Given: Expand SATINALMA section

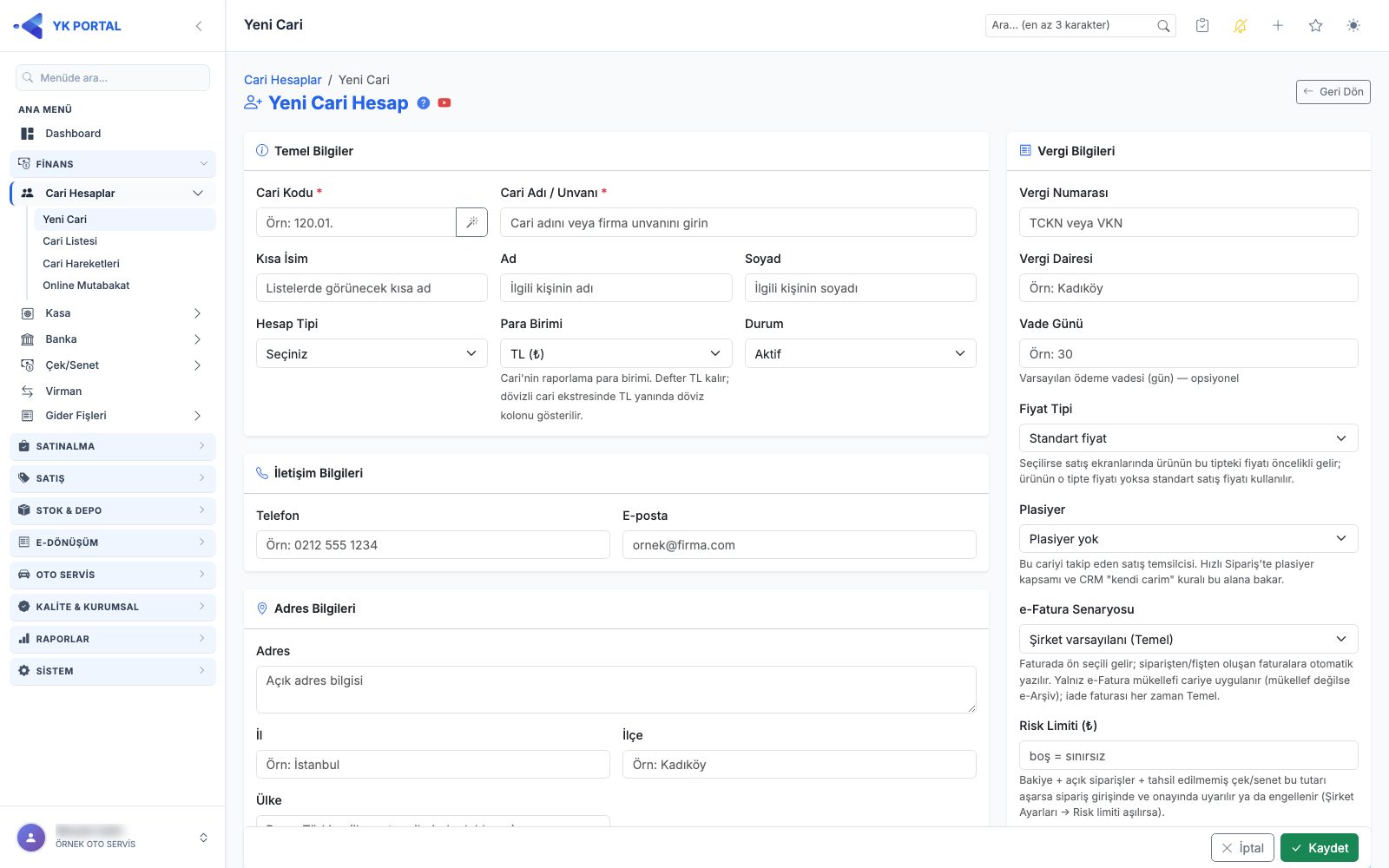Looking at the screenshot, I should point(113,446).
